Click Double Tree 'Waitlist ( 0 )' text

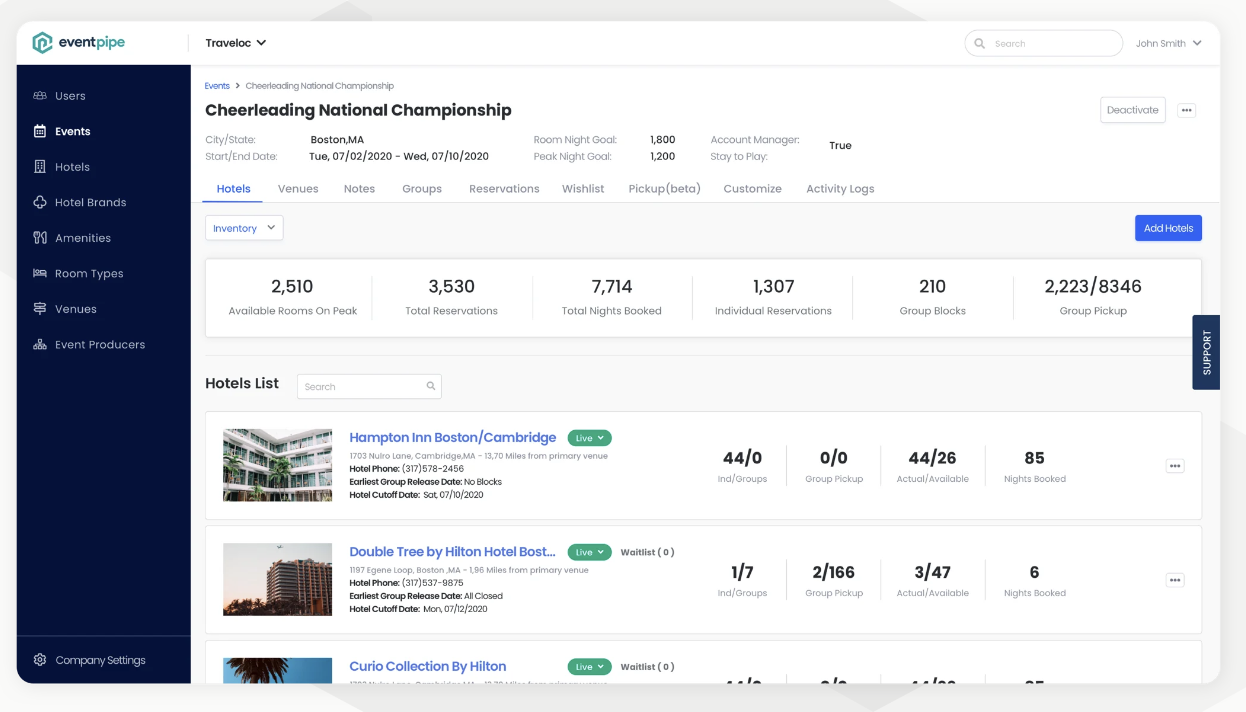pyautogui.click(x=647, y=552)
